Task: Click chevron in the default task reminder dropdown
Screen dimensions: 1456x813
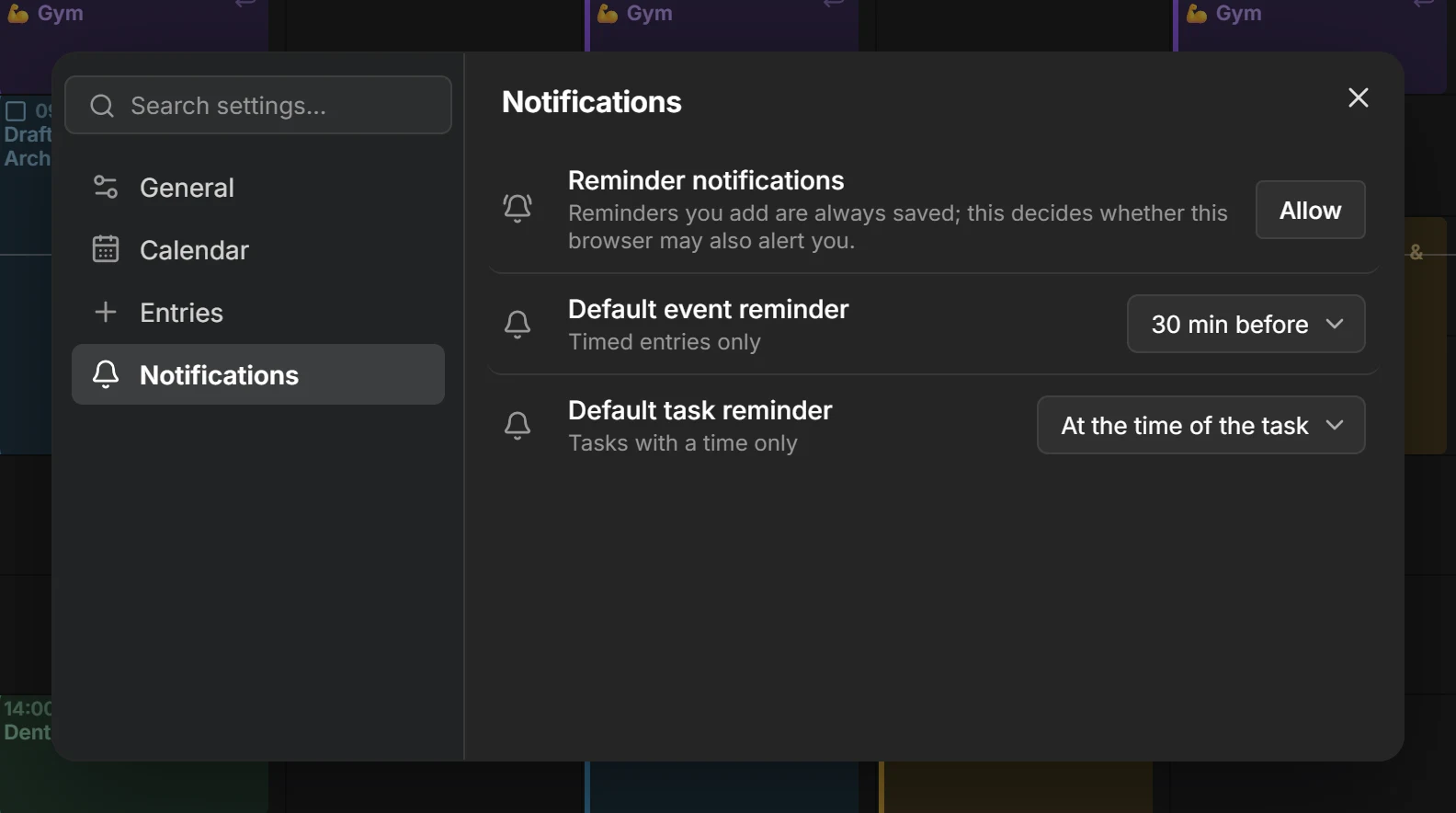Action: [x=1335, y=425]
